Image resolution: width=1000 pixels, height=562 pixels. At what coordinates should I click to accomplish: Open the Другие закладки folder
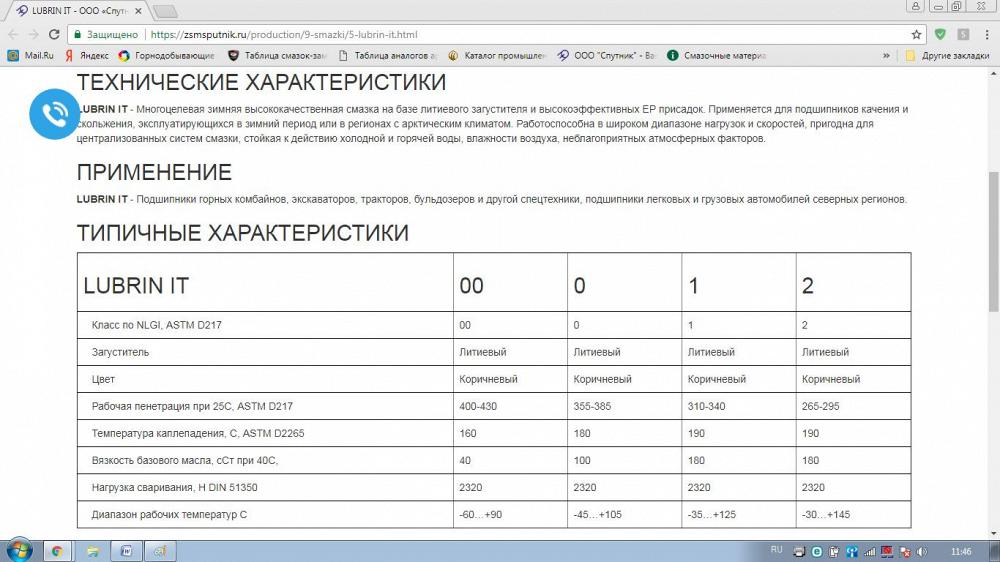click(x=947, y=56)
